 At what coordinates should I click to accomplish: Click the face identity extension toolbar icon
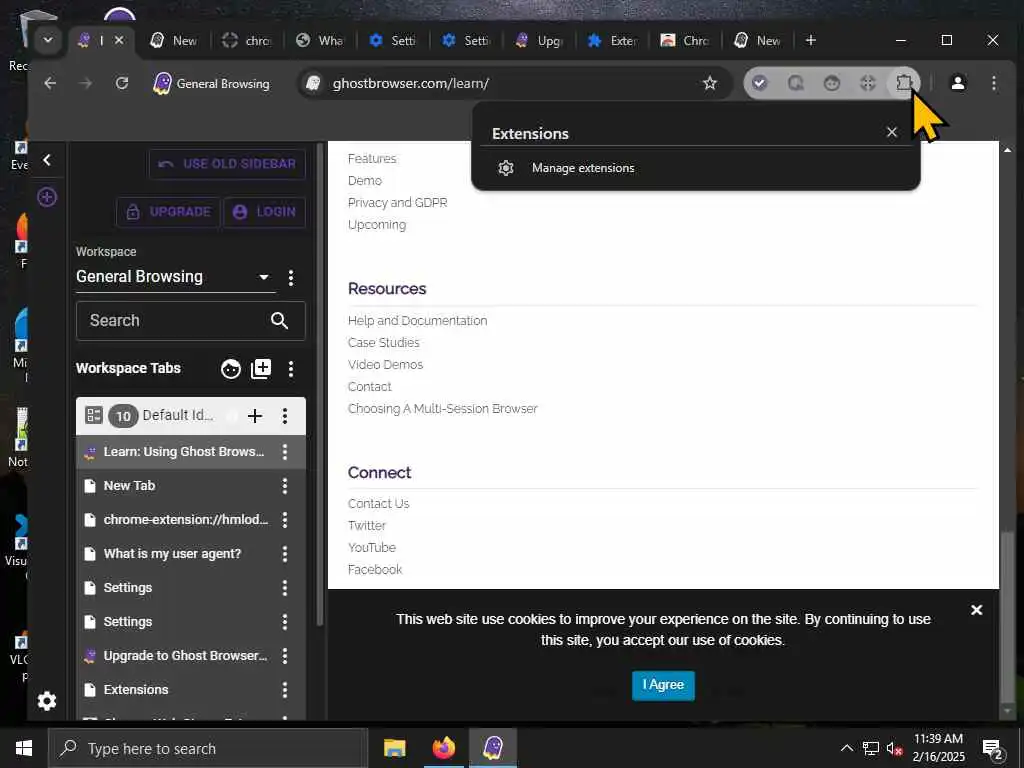click(x=831, y=83)
